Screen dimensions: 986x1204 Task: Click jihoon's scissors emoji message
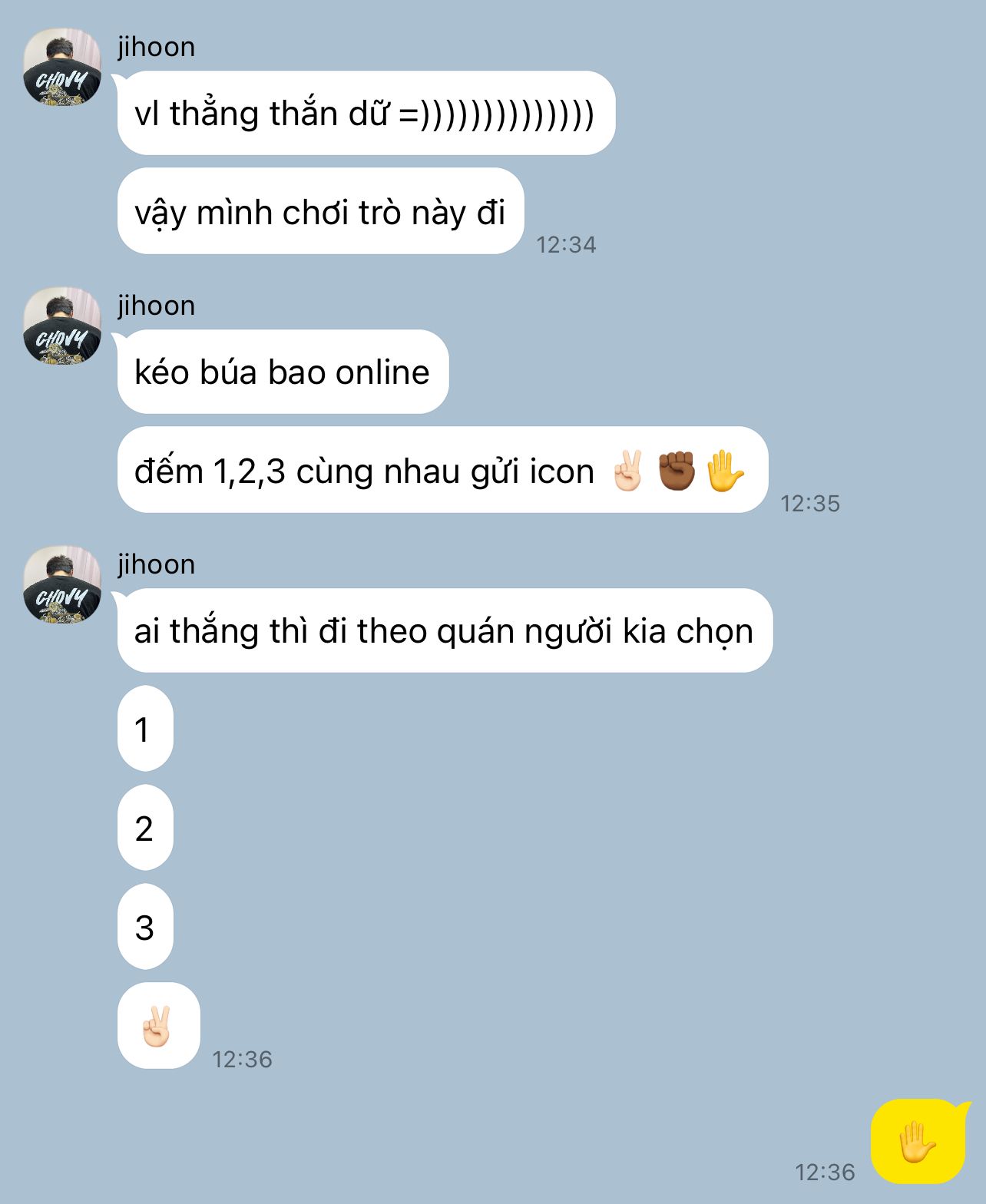pyautogui.click(x=158, y=1026)
